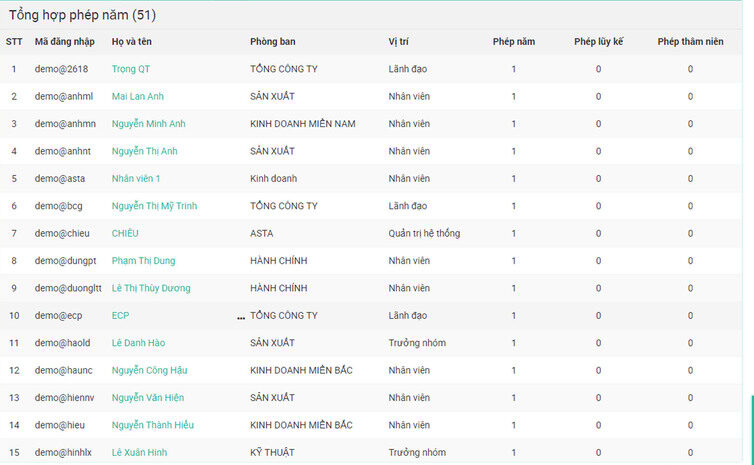754x465 pixels.
Task: Open Mai Lan Anh's profile link
Action: [x=138, y=96]
